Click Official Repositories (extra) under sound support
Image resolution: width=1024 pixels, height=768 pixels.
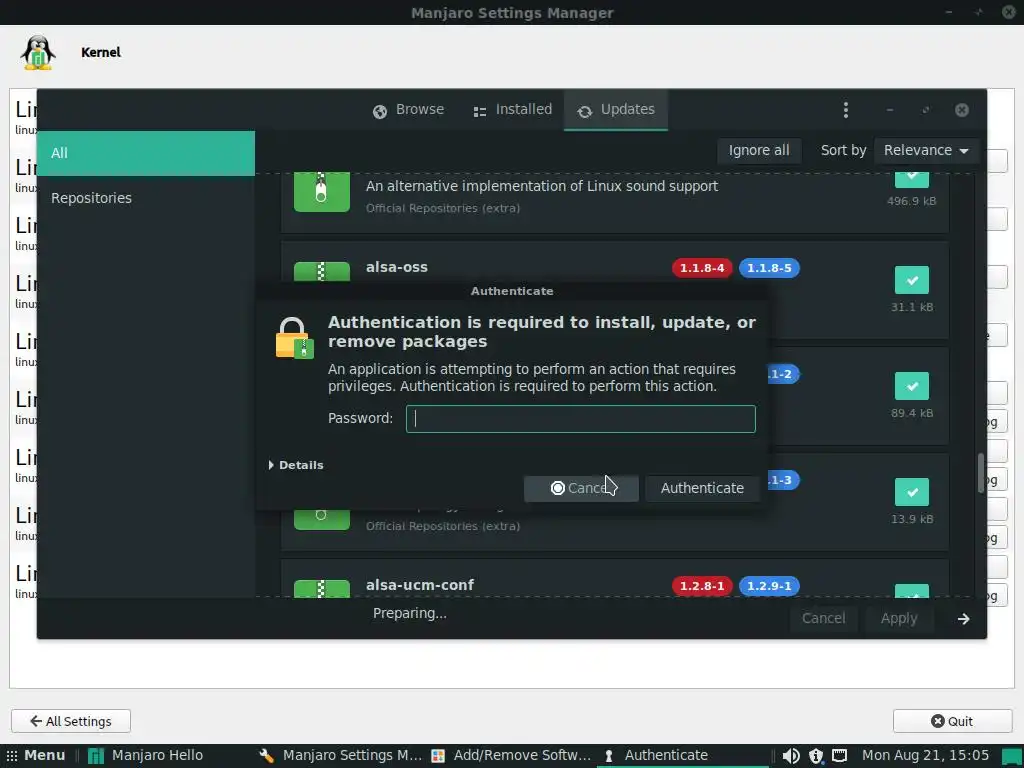point(443,208)
